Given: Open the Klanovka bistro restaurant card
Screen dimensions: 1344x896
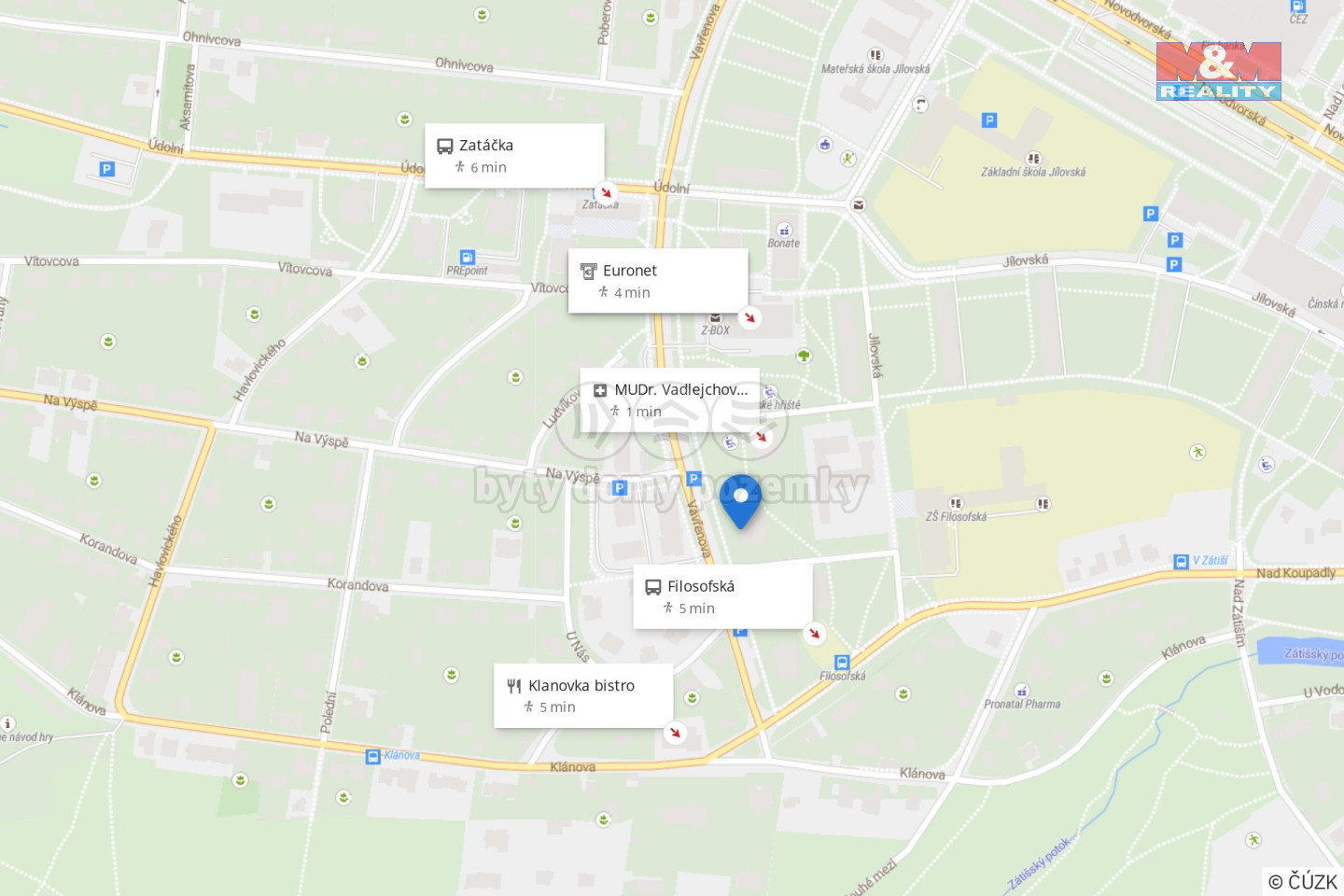Looking at the screenshot, I should coord(583,695).
